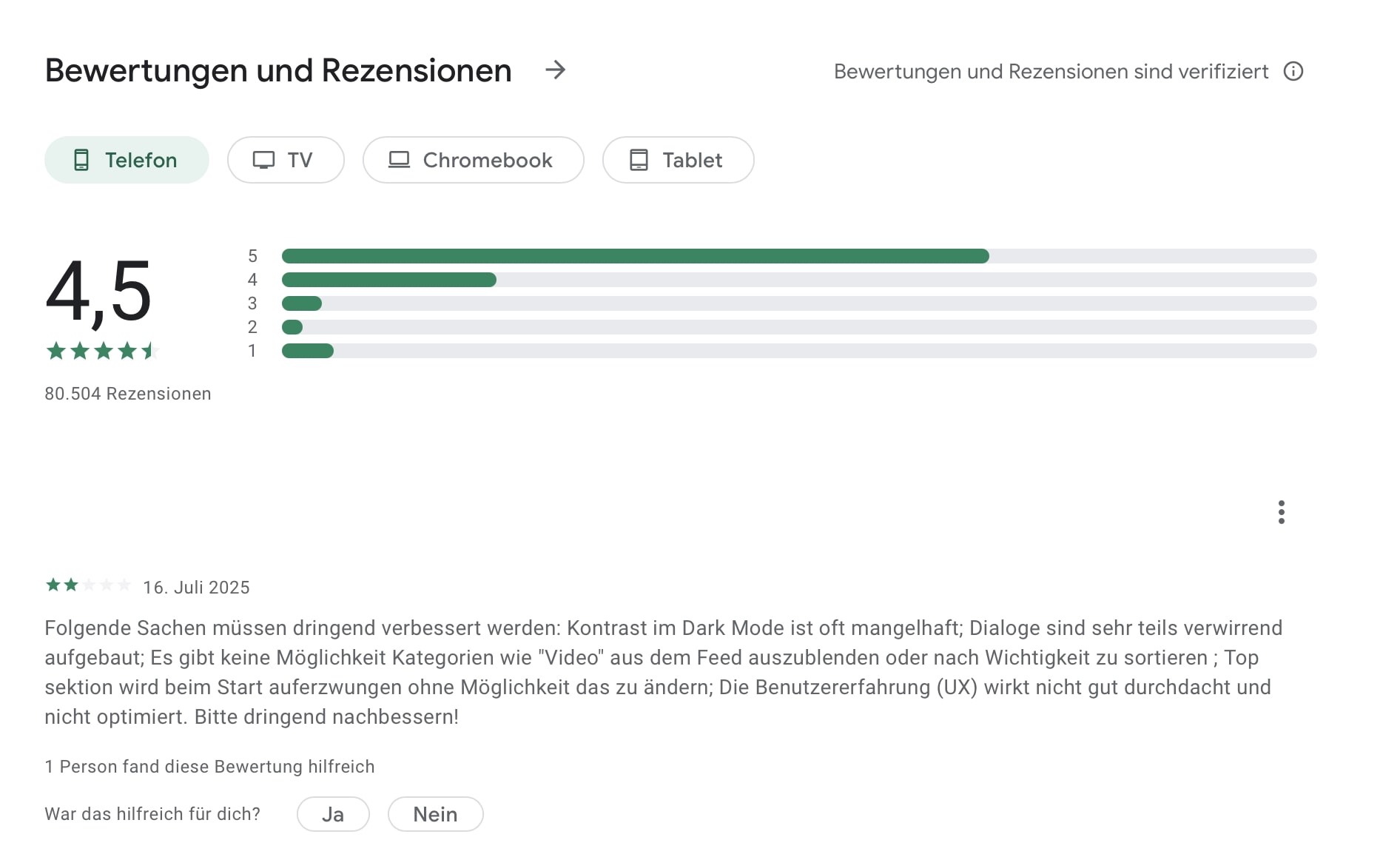Switch to Tablet reviews filter
This screenshot has height=857, width=1400.
(678, 160)
